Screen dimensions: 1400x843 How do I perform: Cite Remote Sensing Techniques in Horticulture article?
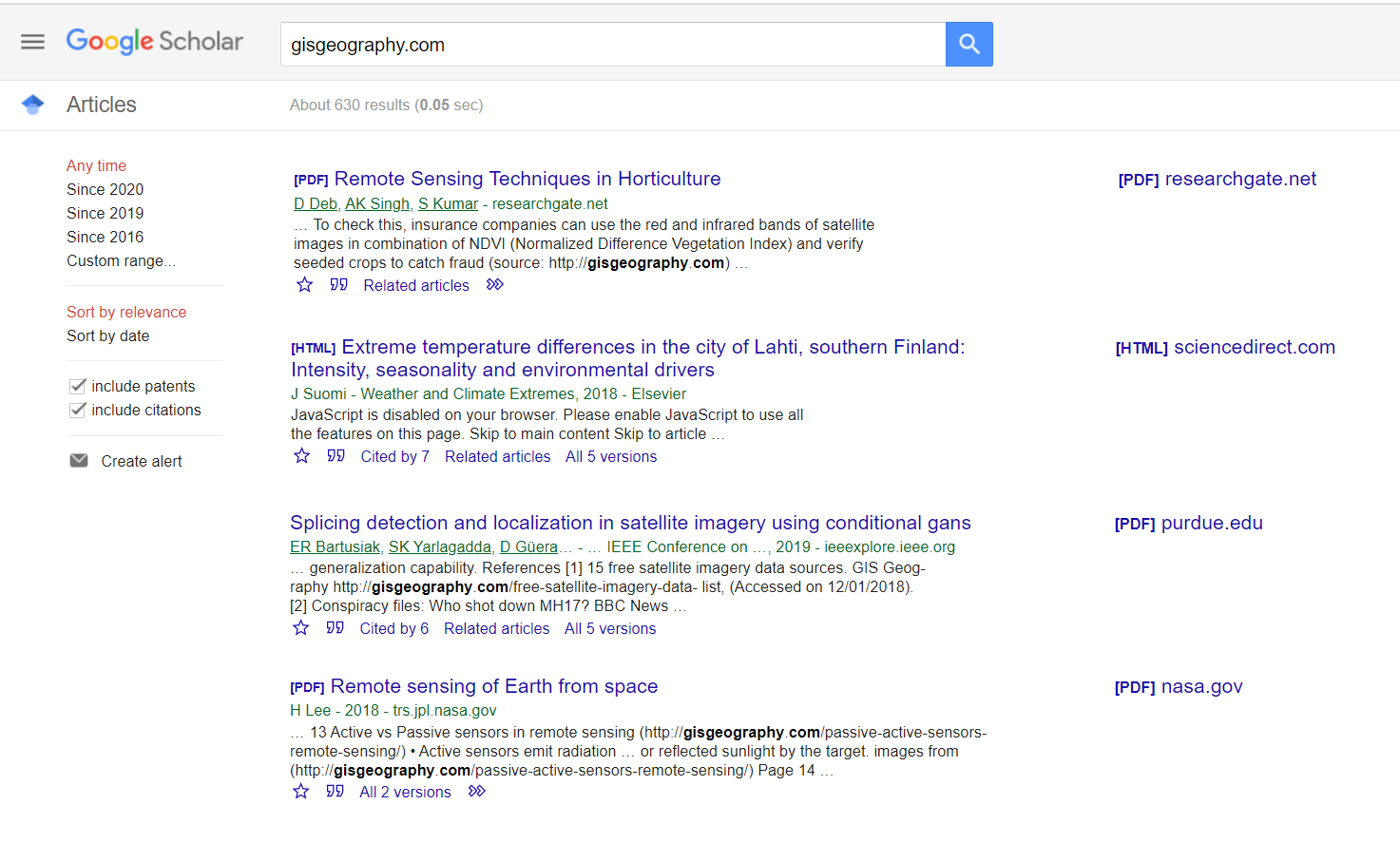coord(339,284)
